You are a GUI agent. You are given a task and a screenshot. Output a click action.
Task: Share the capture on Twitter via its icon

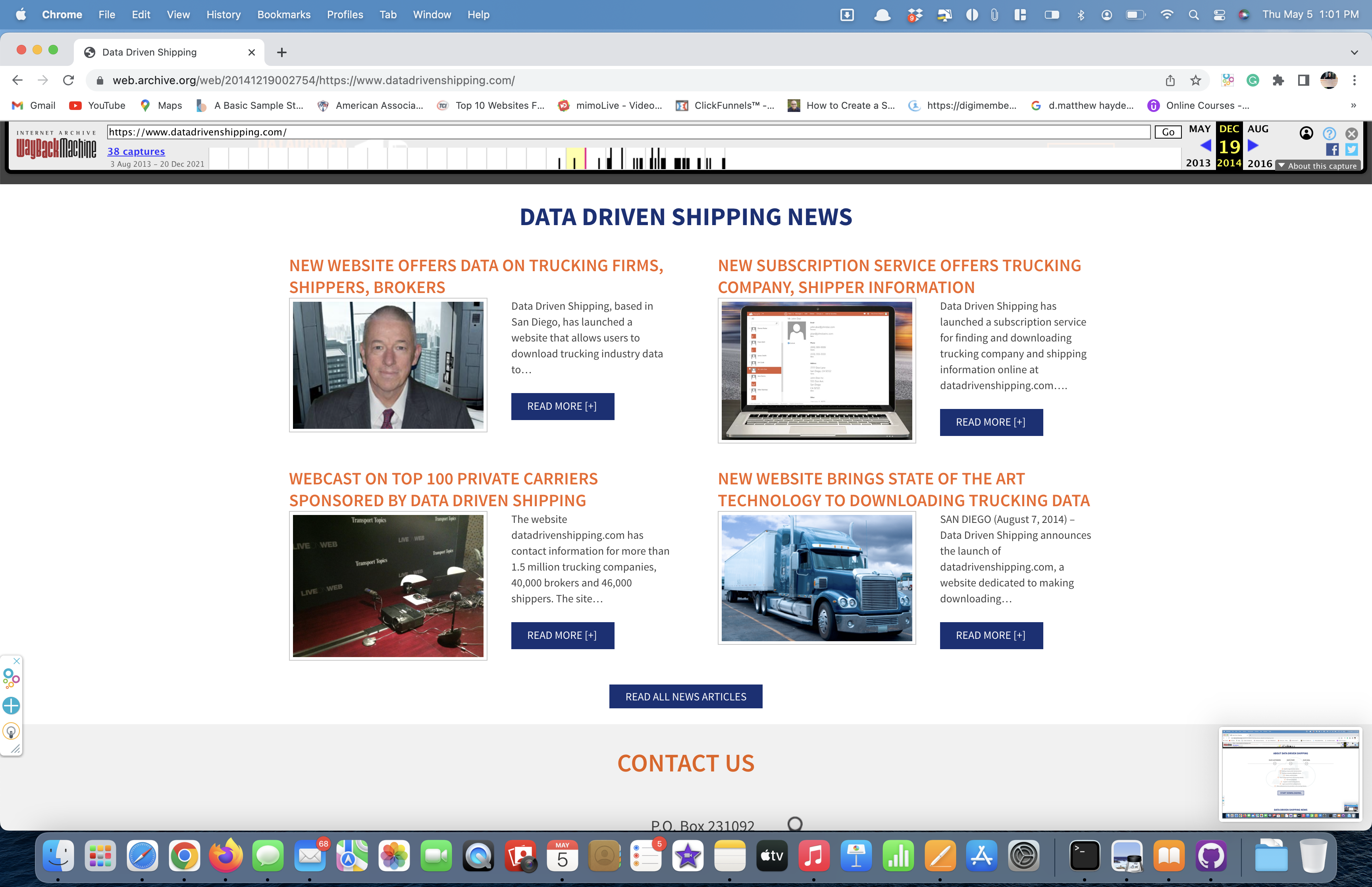click(x=1351, y=150)
